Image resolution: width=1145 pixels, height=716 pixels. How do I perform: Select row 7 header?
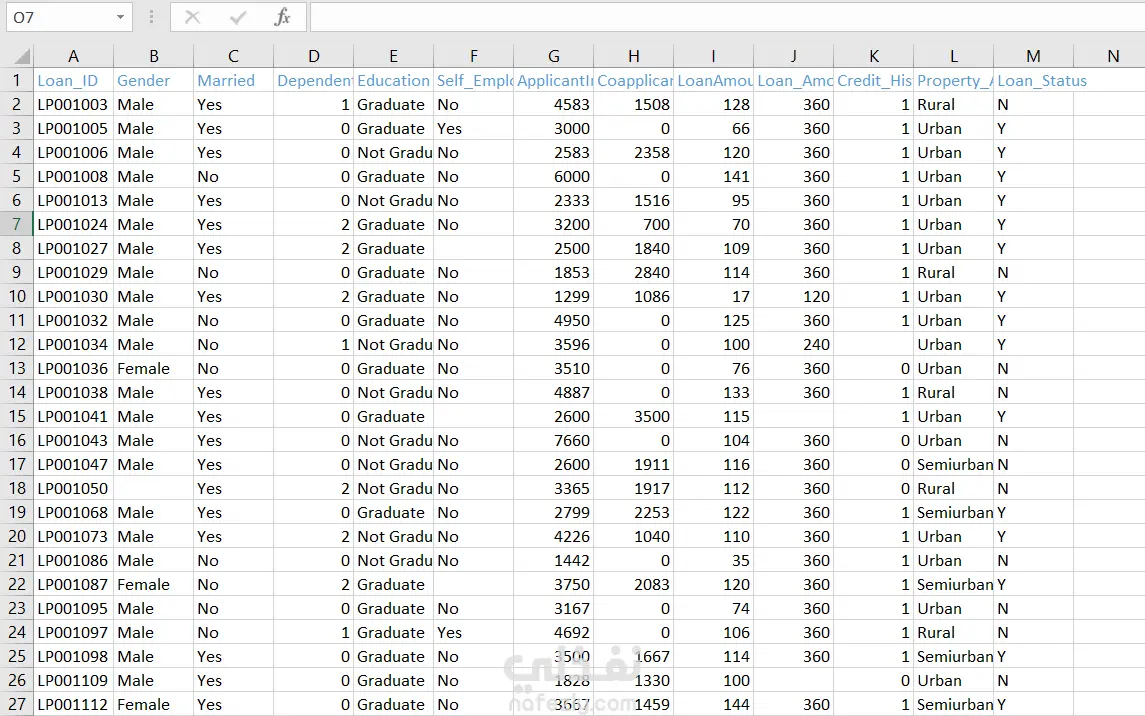coord(16,224)
